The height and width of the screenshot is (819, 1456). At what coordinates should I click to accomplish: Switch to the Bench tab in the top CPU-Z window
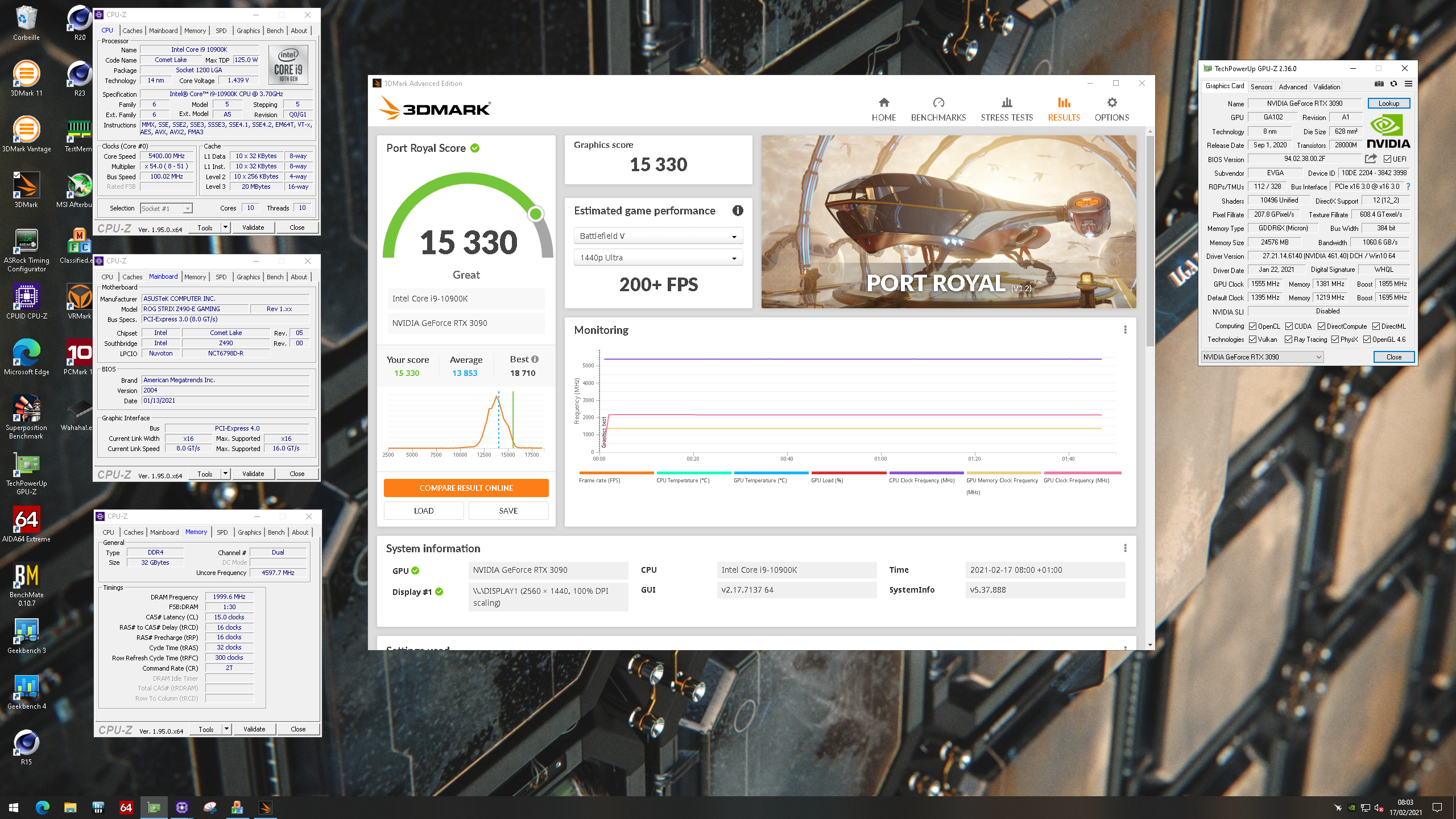pos(275,31)
